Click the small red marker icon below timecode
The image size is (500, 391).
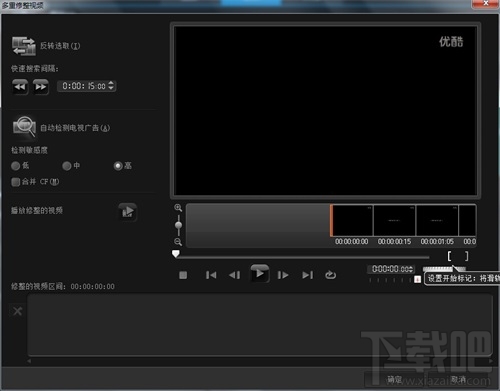click(417, 279)
